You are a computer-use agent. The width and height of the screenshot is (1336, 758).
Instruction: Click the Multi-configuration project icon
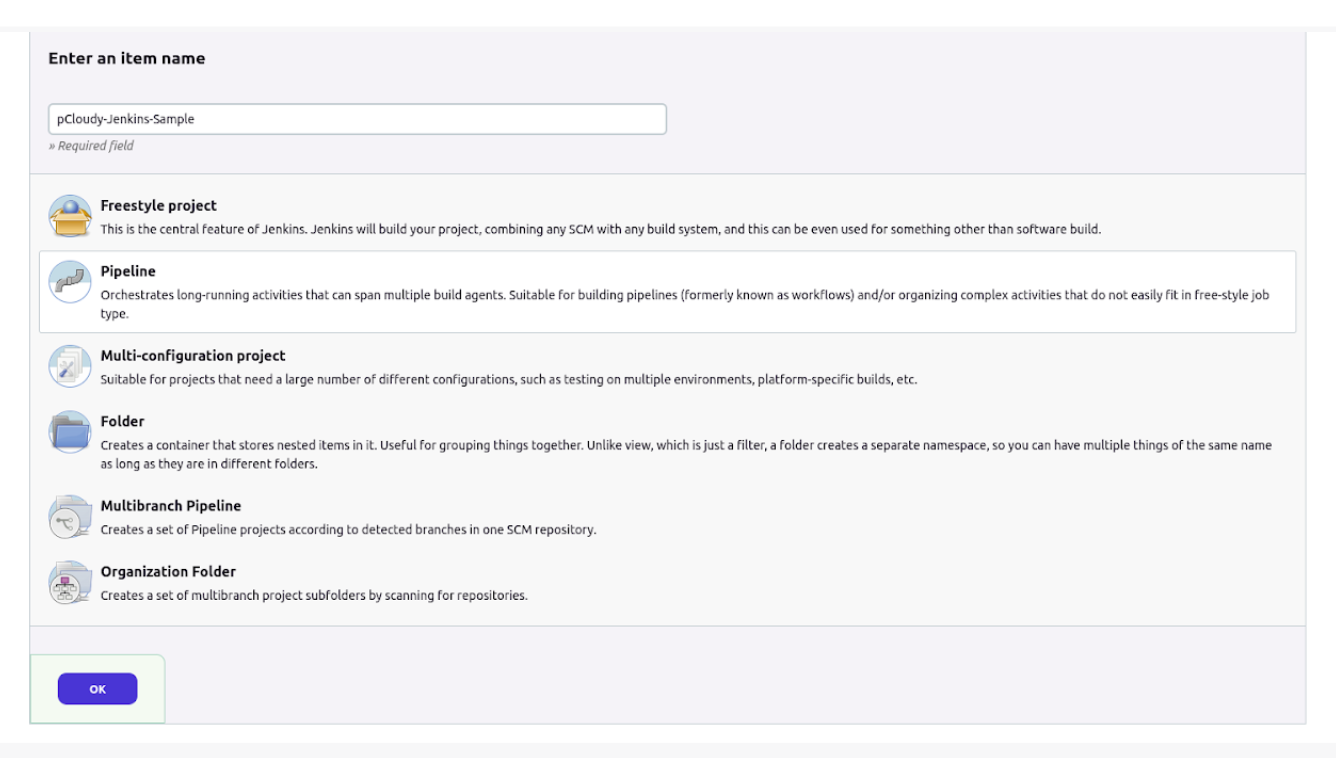(x=70, y=366)
